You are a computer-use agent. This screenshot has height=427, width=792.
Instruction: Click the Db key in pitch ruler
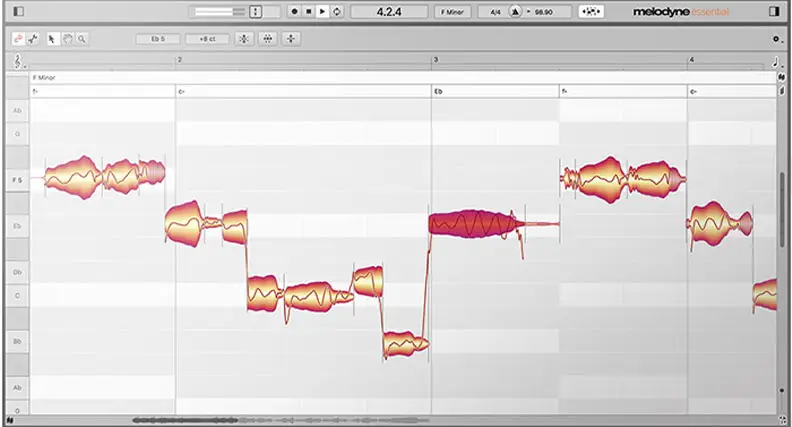(17, 272)
